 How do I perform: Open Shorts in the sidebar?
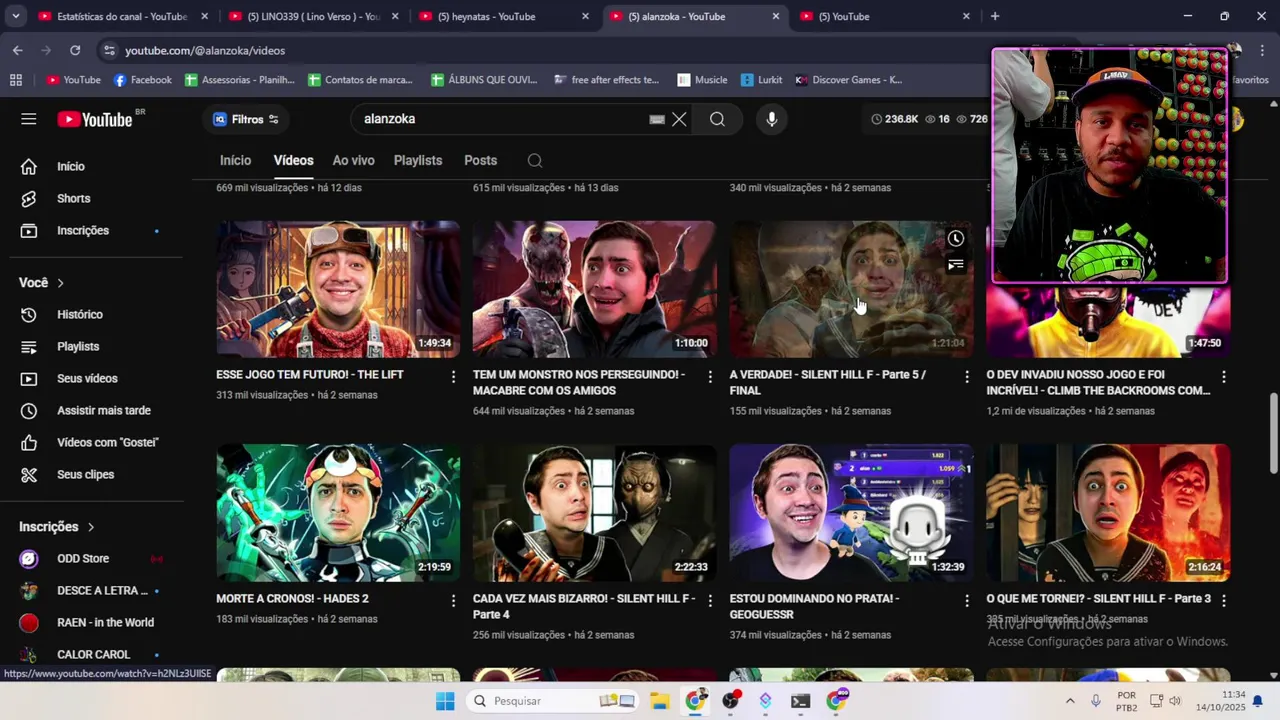point(73,199)
